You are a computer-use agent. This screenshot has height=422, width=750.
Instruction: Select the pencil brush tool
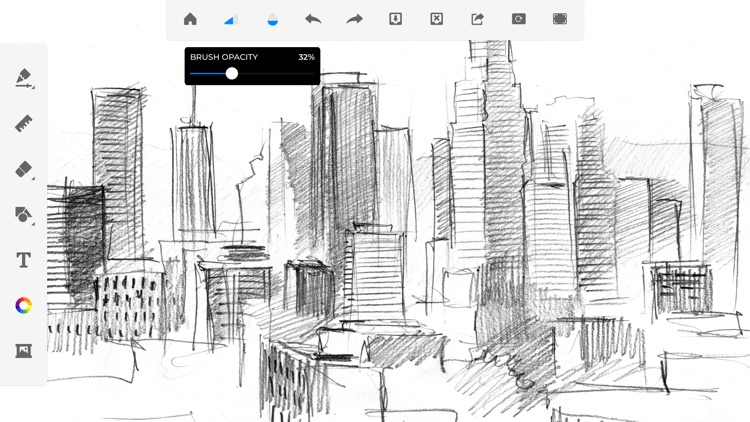click(x=24, y=78)
